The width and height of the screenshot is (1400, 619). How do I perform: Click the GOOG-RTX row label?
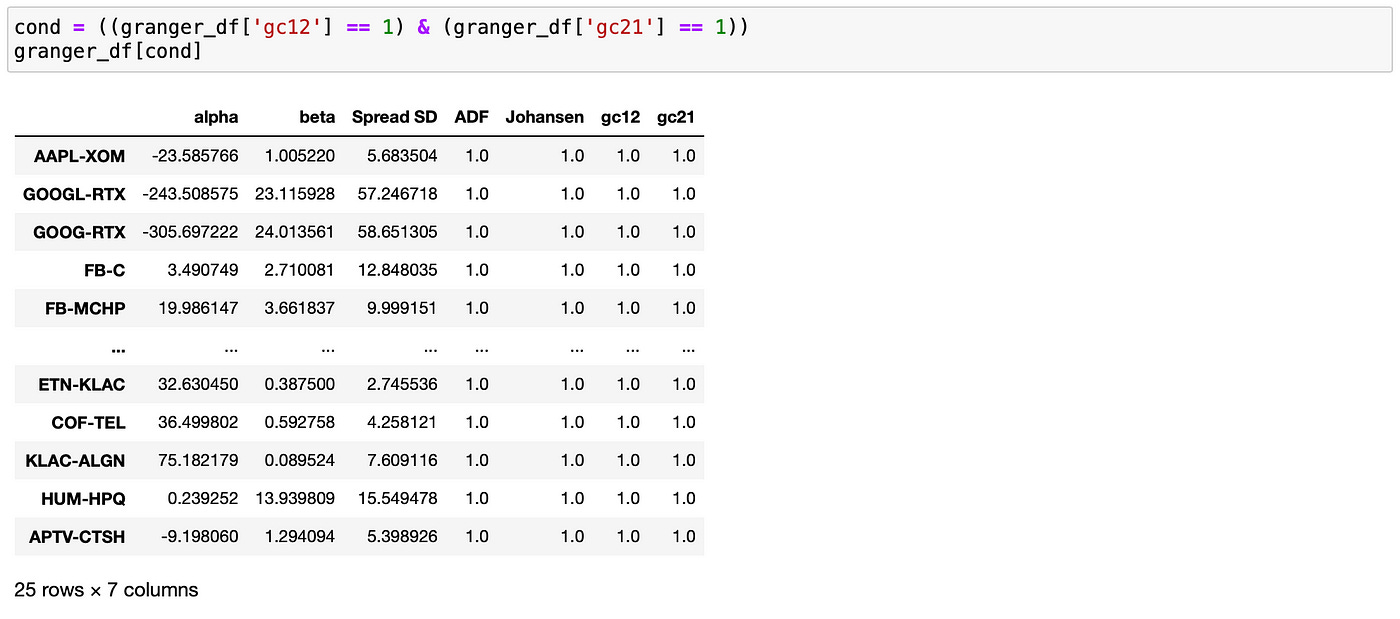click(x=79, y=232)
